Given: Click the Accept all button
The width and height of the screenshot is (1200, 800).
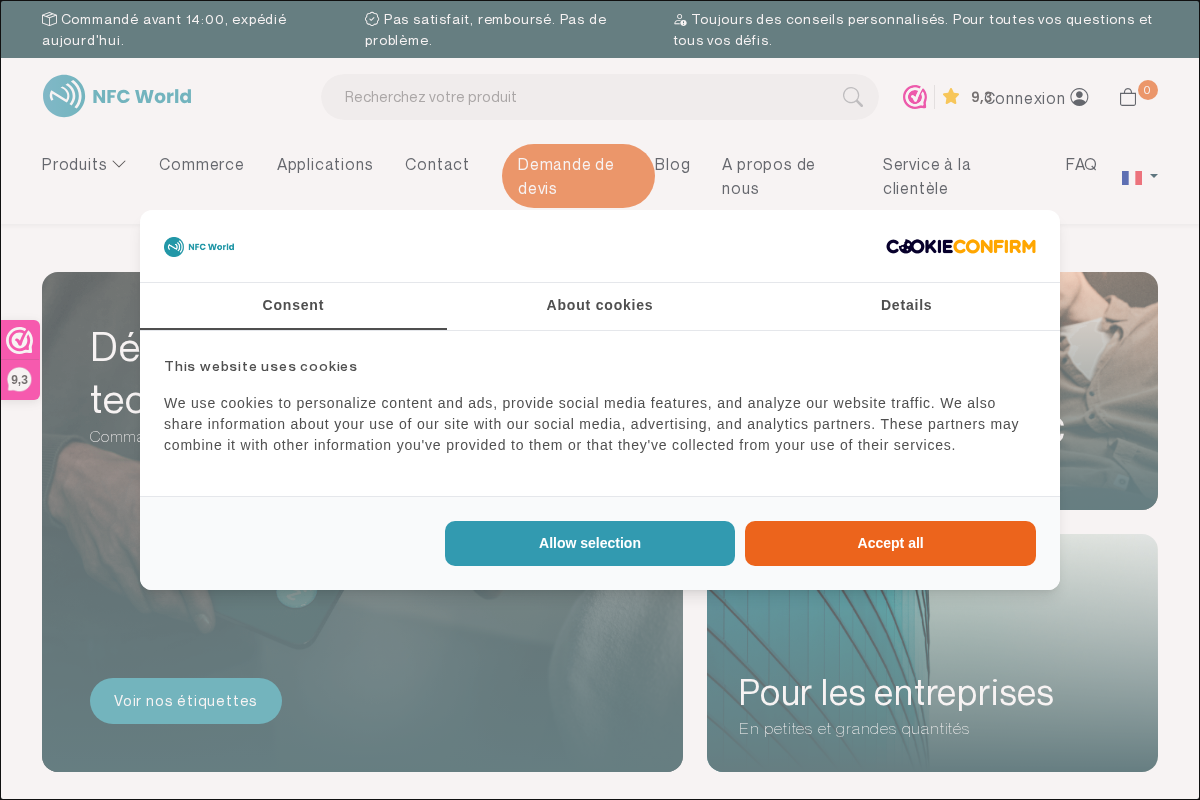Looking at the screenshot, I should tap(890, 543).
